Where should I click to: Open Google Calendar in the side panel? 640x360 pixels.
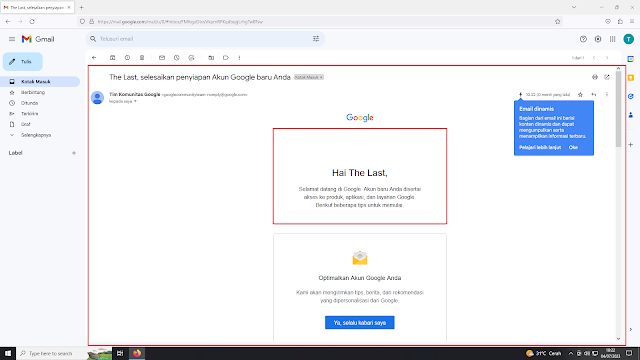[x=631, y=59]
